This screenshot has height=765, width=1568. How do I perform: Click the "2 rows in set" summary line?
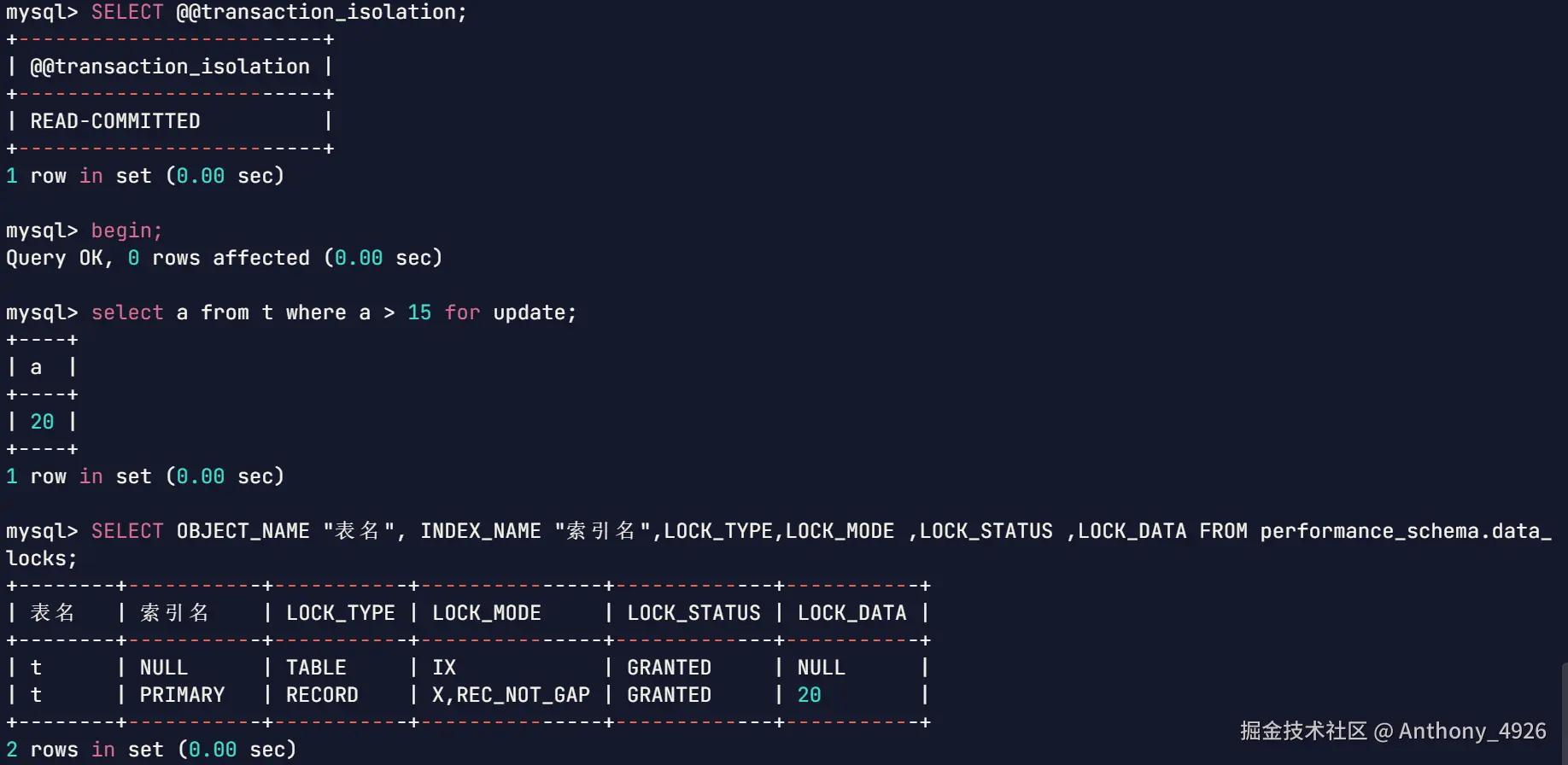coord(151,750)
